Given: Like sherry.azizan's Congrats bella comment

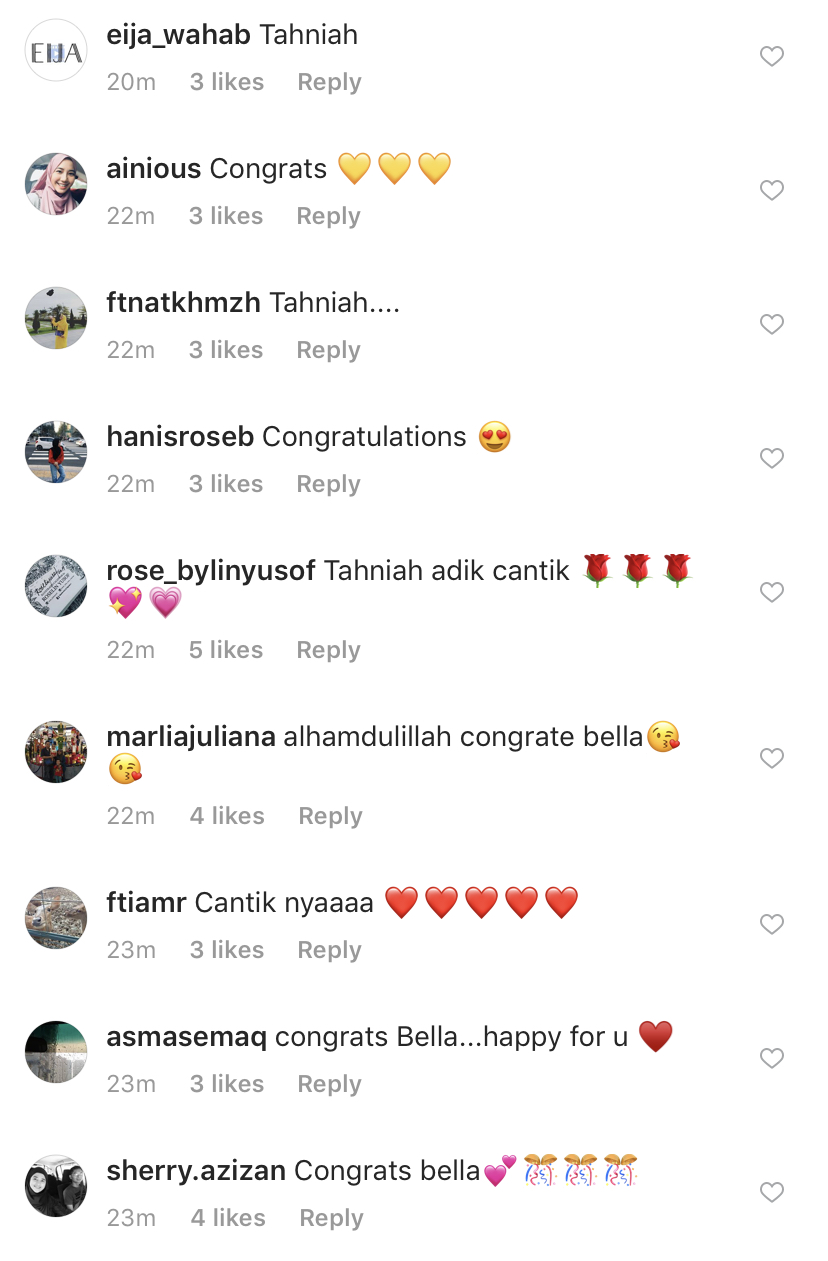Looking at the screenshot, I should coord(772,1193).
